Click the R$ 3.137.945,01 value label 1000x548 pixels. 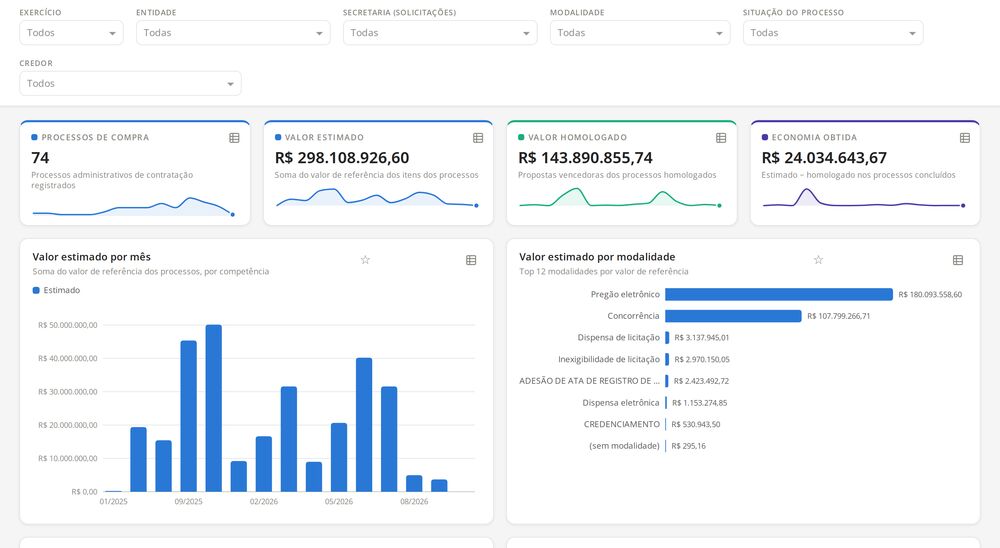pos(702,337)
